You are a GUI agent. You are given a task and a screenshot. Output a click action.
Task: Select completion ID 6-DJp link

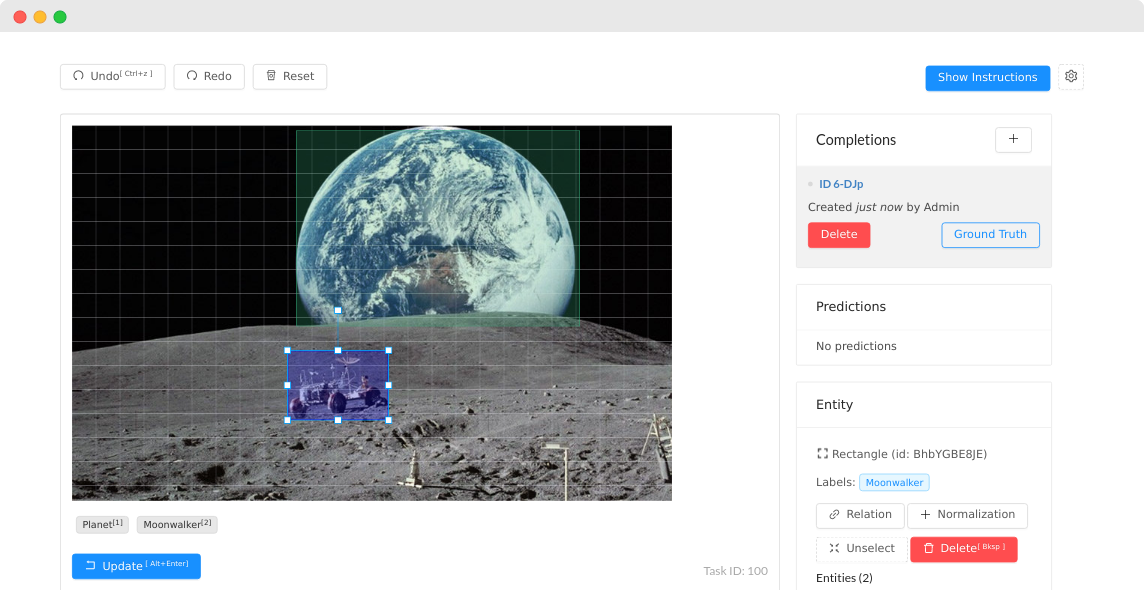point(841,184)
